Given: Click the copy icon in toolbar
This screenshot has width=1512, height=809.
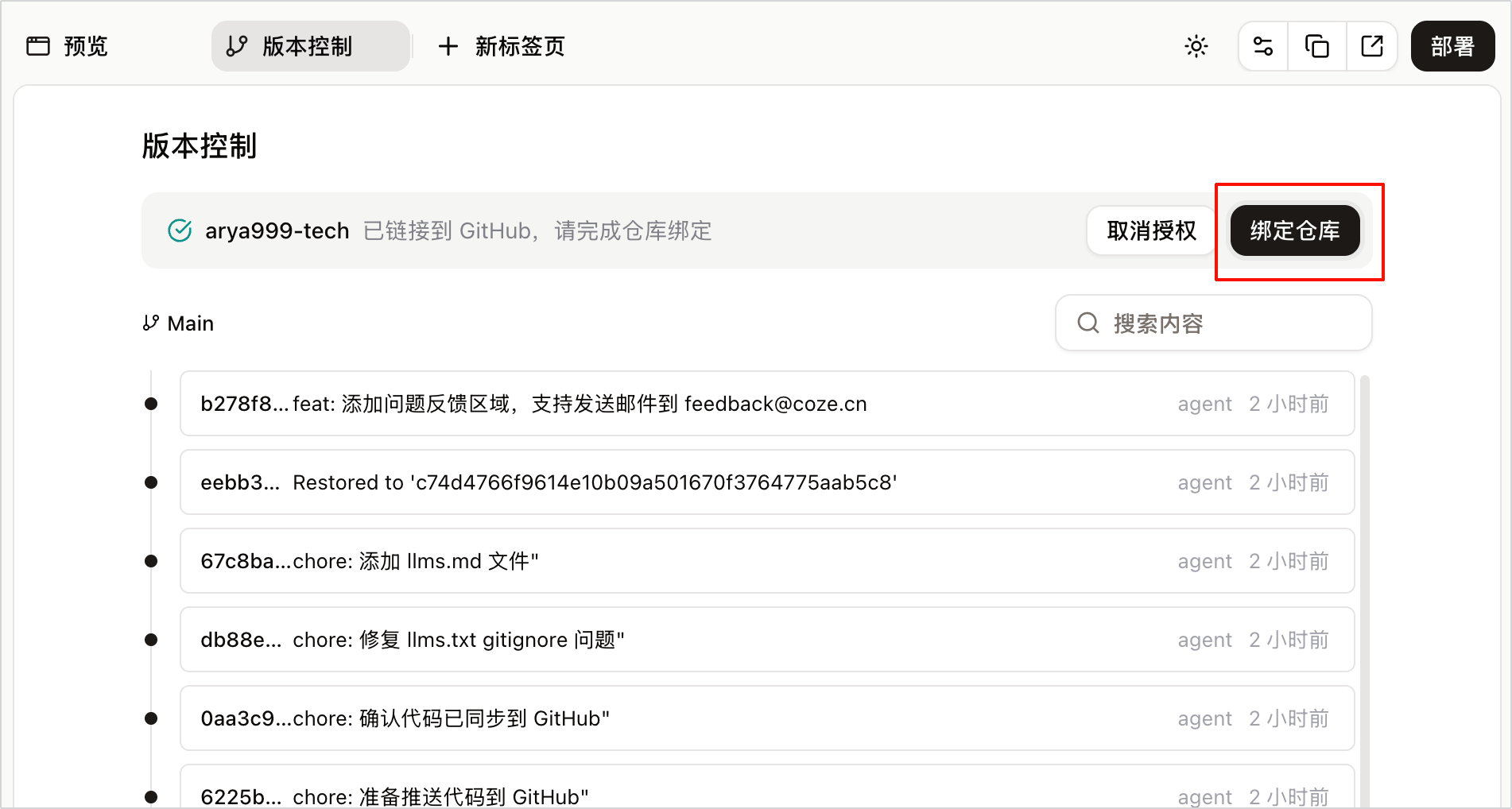Looking at the screenshot, I should click(x=1317, y=46).
